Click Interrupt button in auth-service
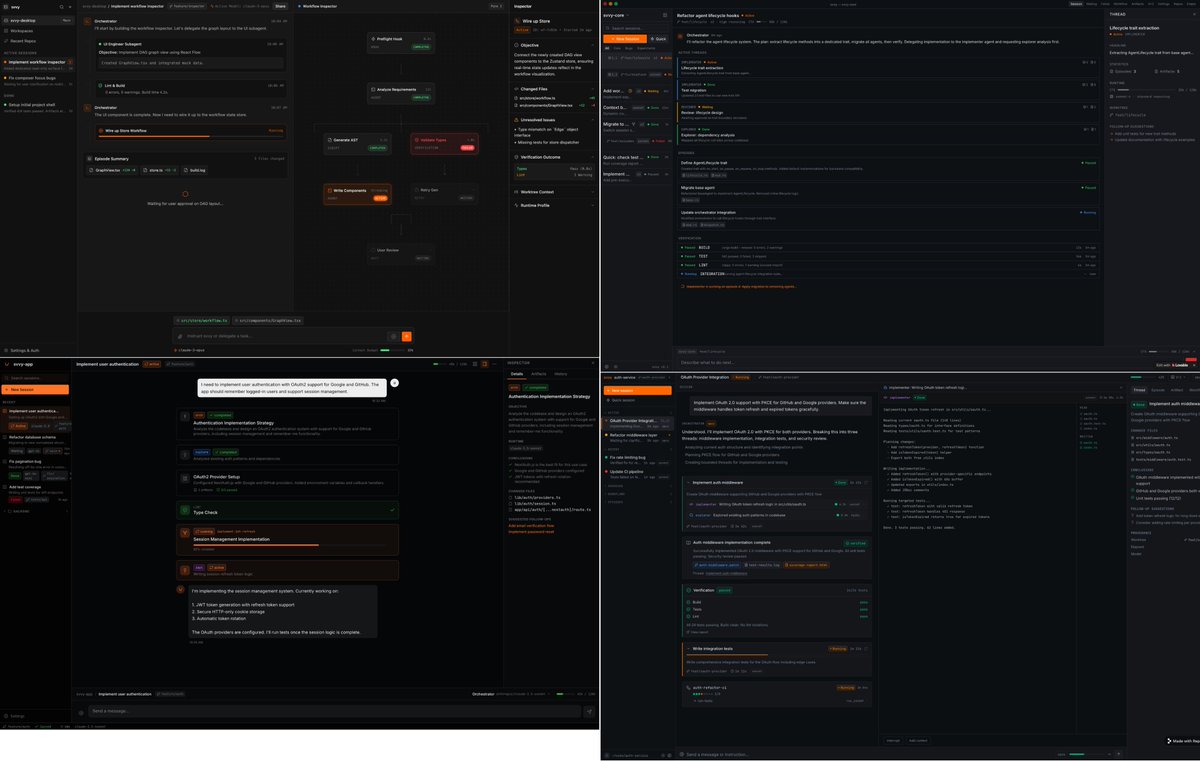Screen dimensions: 1200x761 point(893,740)
